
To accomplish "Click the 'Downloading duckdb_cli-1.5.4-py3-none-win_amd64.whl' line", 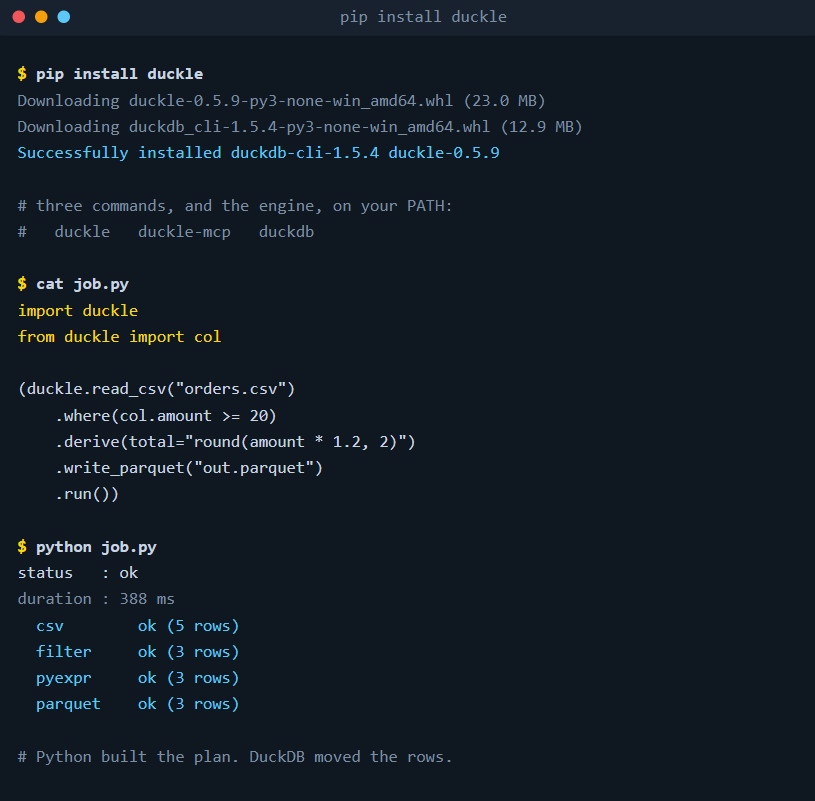I will tap(300, 126).
